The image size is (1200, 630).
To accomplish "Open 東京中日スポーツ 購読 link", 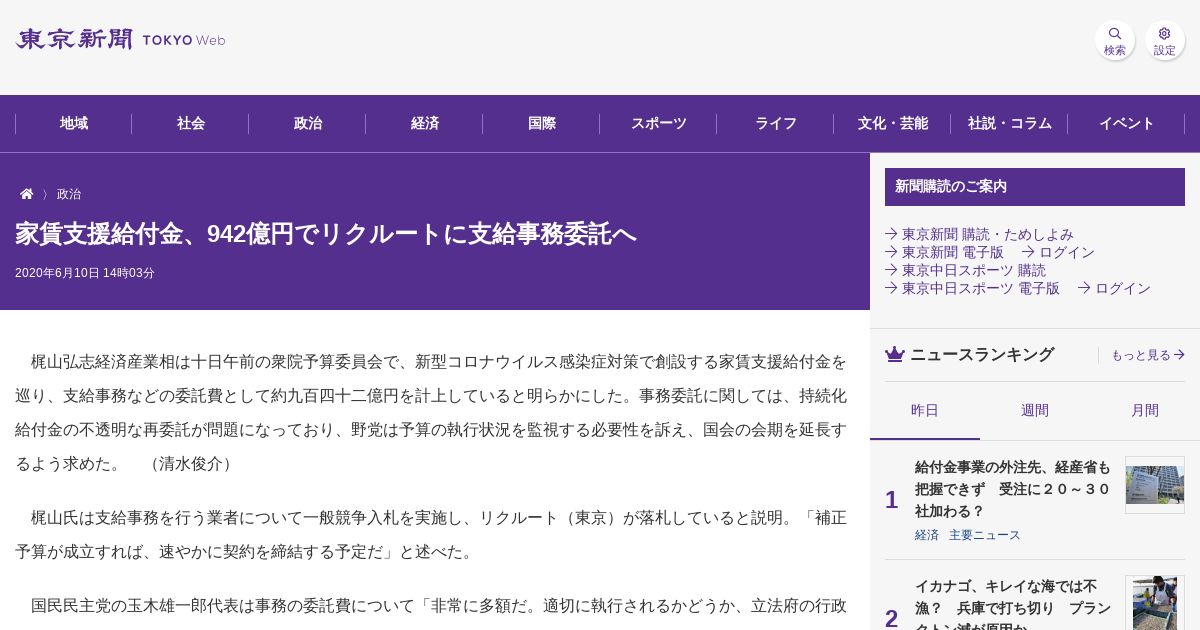I will pyautogui.click(x=965, y=270).
